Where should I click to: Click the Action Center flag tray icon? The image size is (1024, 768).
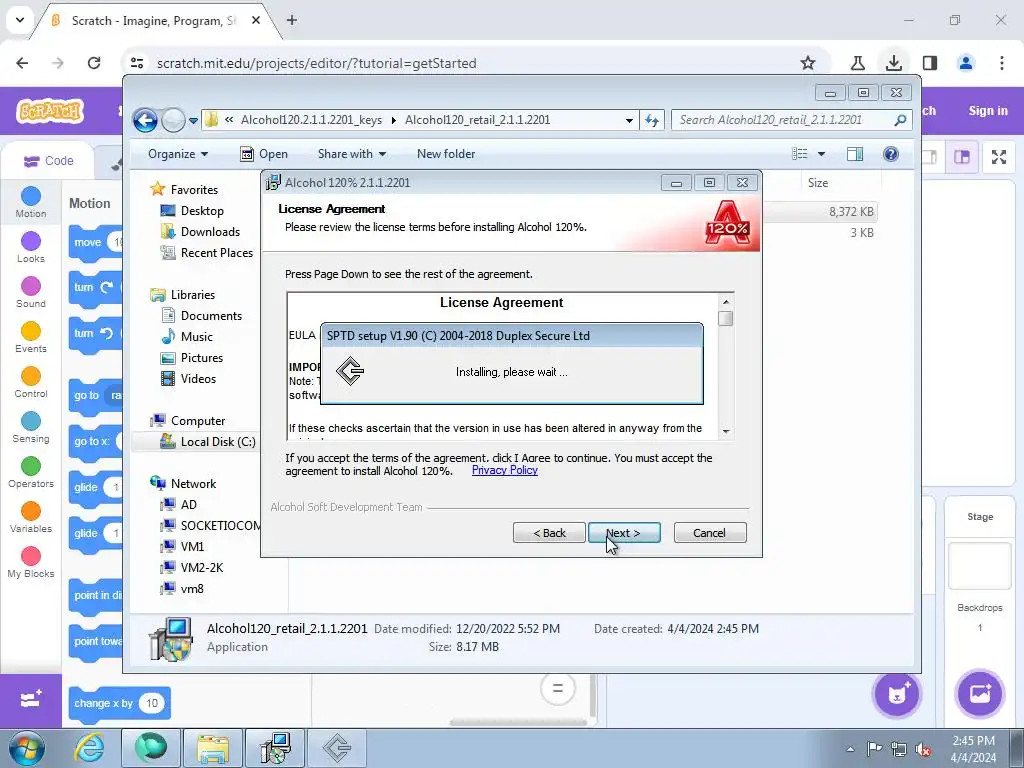pos(874,749)
